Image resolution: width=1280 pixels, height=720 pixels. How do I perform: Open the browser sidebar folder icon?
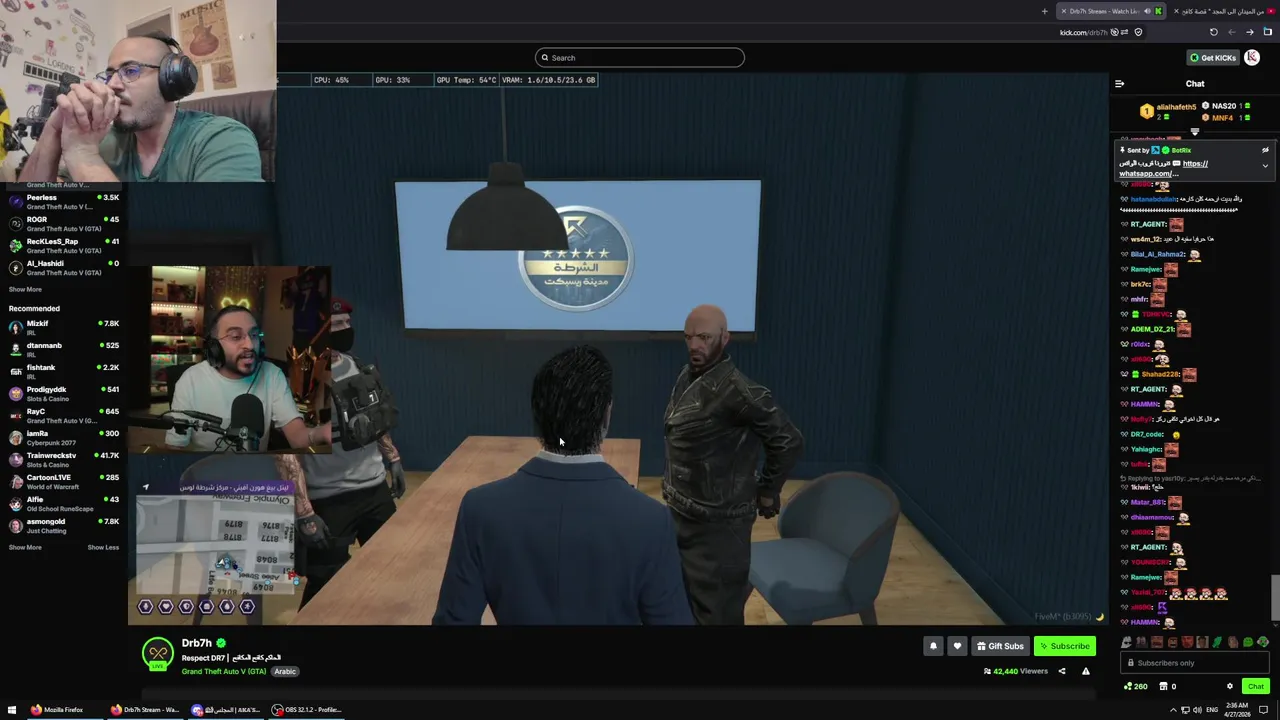[x=1268, y=32]
